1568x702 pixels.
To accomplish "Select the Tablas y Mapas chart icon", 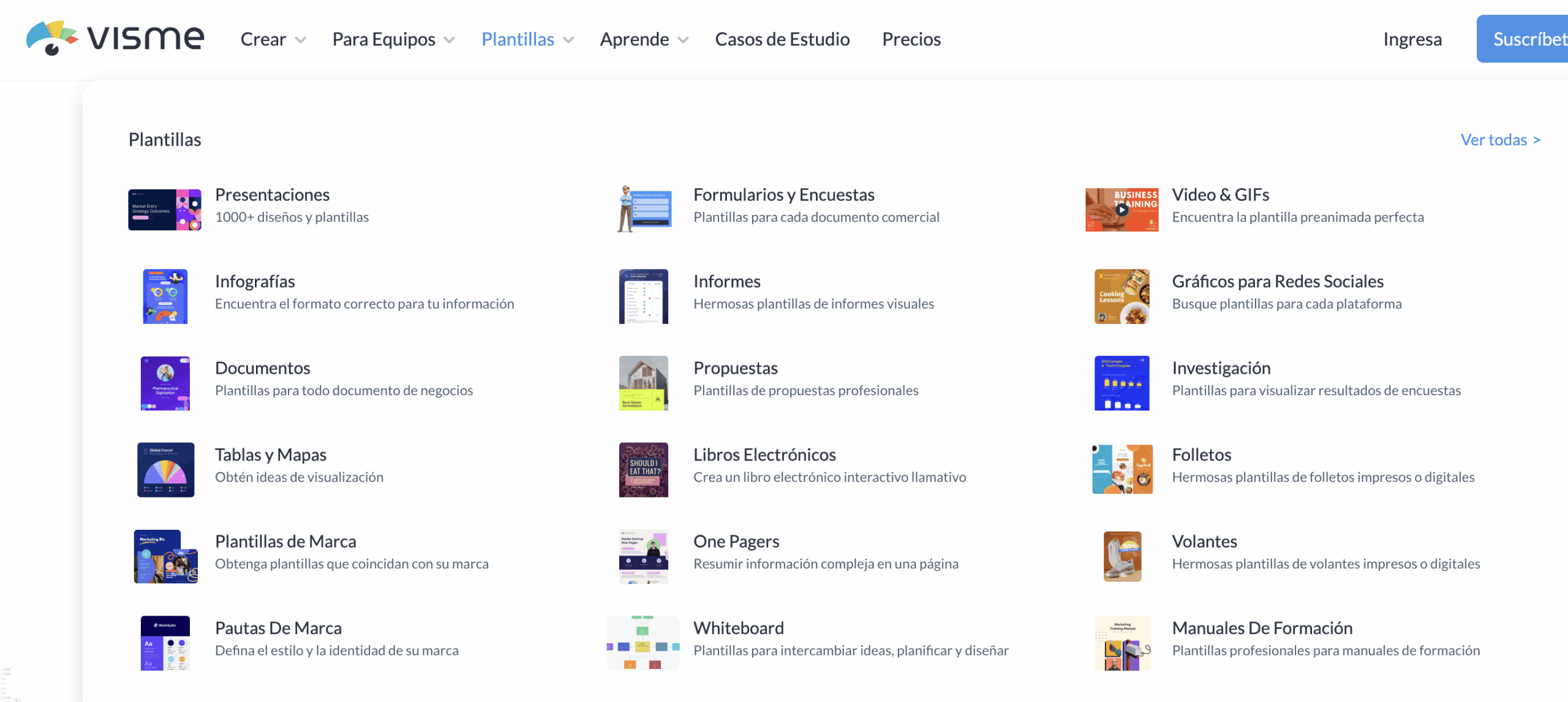I will 165,470.
